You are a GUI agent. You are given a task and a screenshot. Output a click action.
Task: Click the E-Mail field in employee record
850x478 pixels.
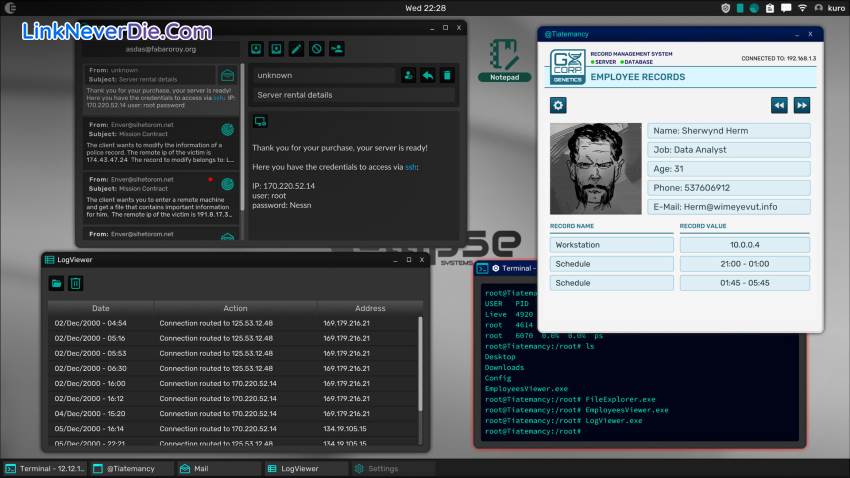(729, 207)
